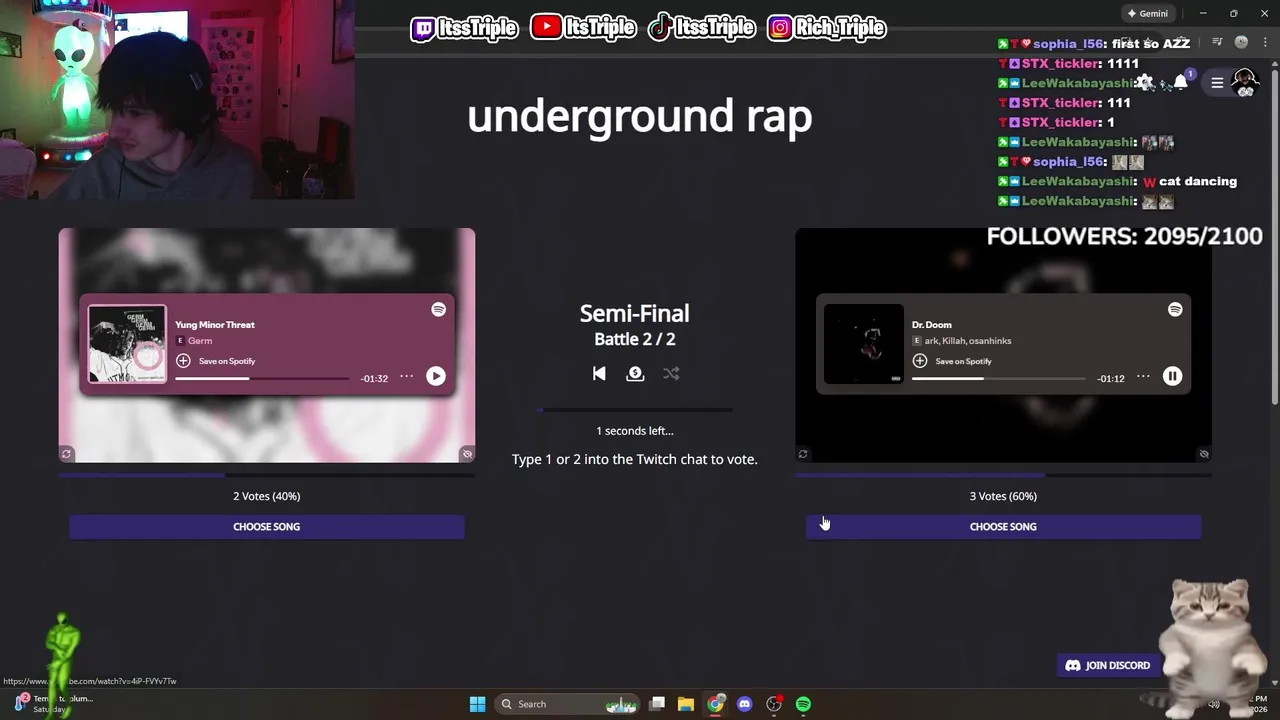1280x720 pixels.
Task: Click the Instagram Rich_Triple badge
Action: (x=826, y=28)
